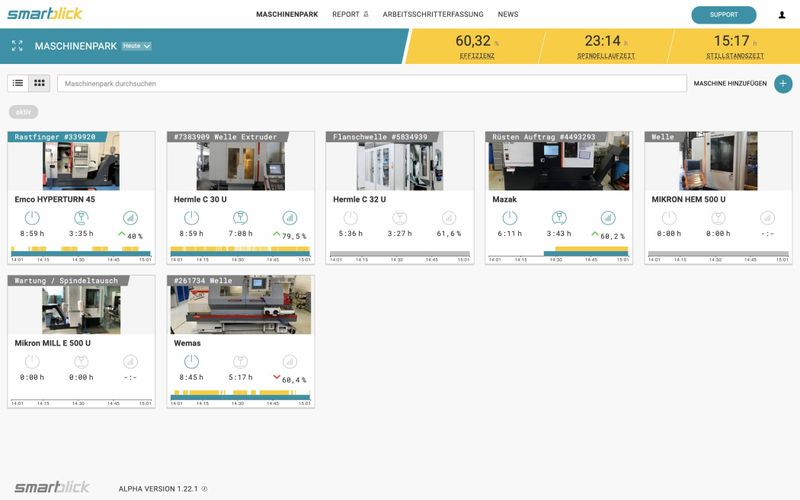The image size is (800, 500).
Task: Switch to list view
Action: point(18,84)
